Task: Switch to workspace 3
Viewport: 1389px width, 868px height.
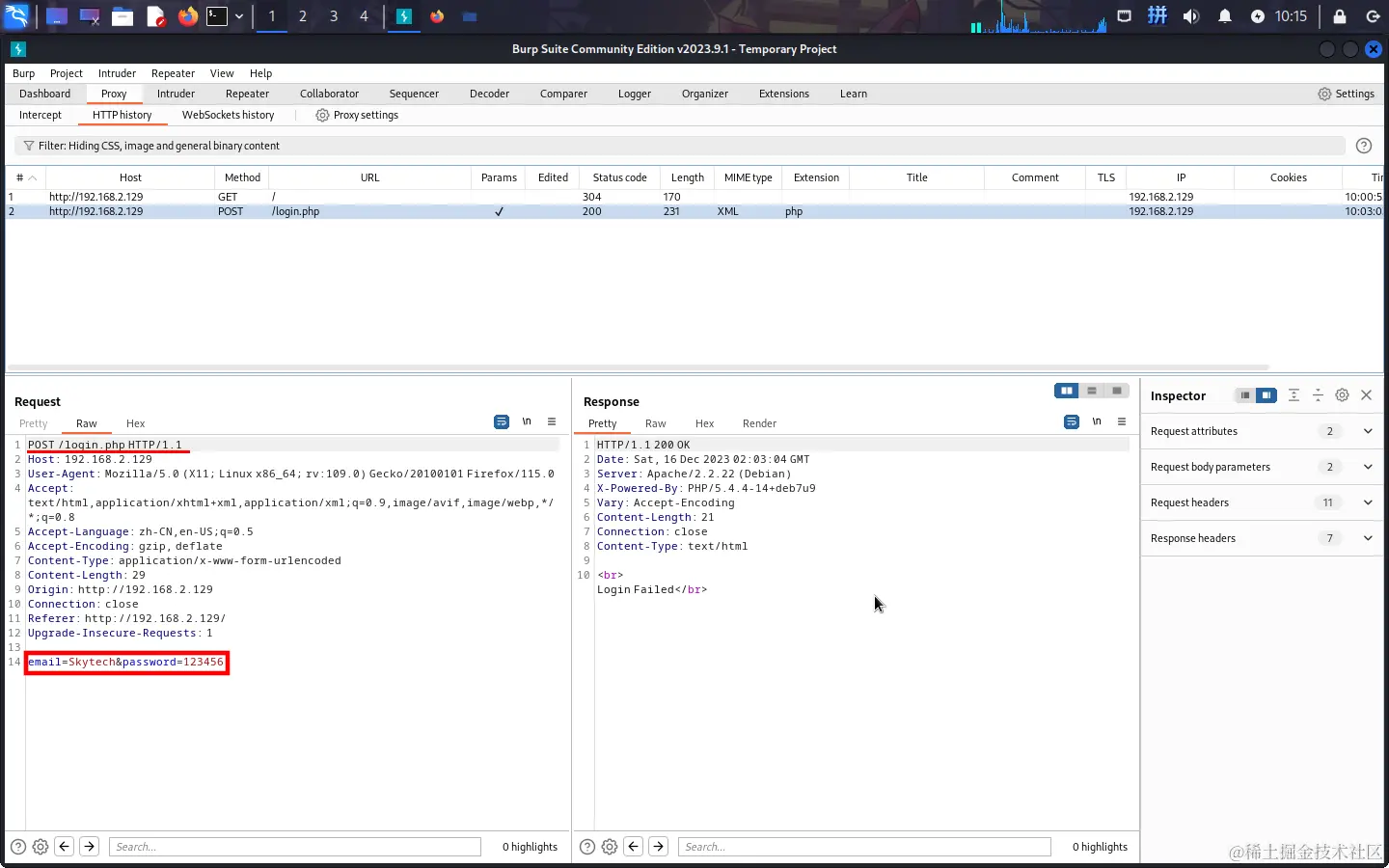Action: tap(334, 16)
